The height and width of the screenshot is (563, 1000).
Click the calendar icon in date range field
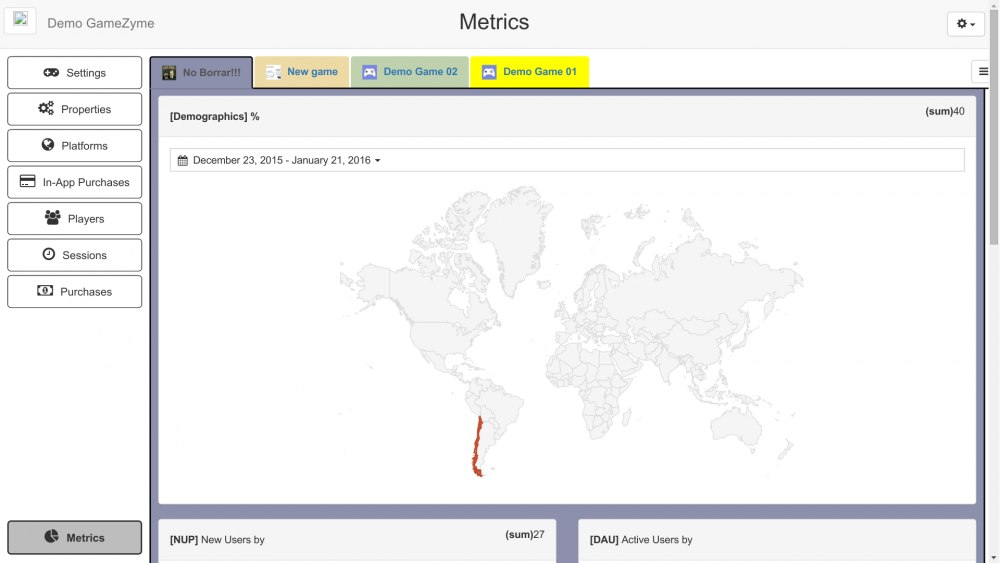[183, 160]
